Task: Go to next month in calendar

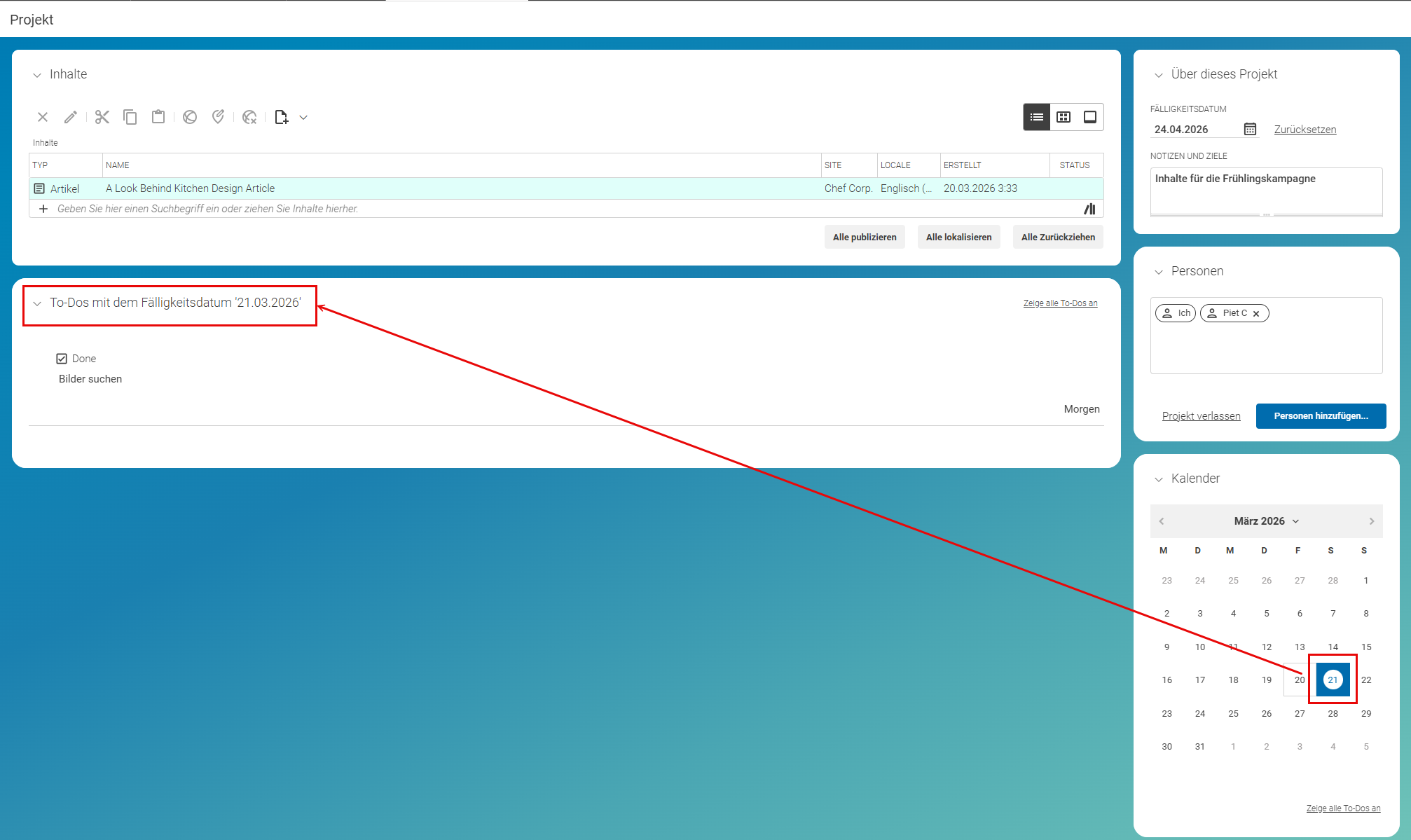Action: pyautogui.click(x=1372, y=521)
